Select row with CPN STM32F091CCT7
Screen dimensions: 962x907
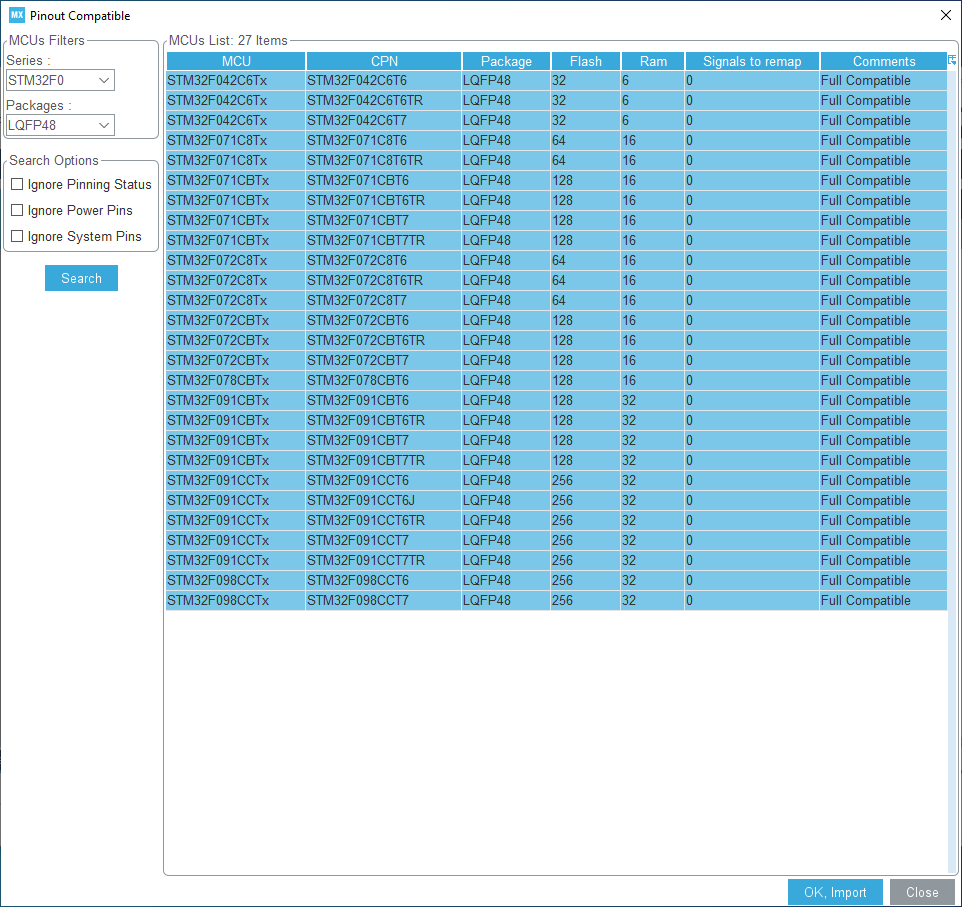pyautogui.click(x=556, y=540)
